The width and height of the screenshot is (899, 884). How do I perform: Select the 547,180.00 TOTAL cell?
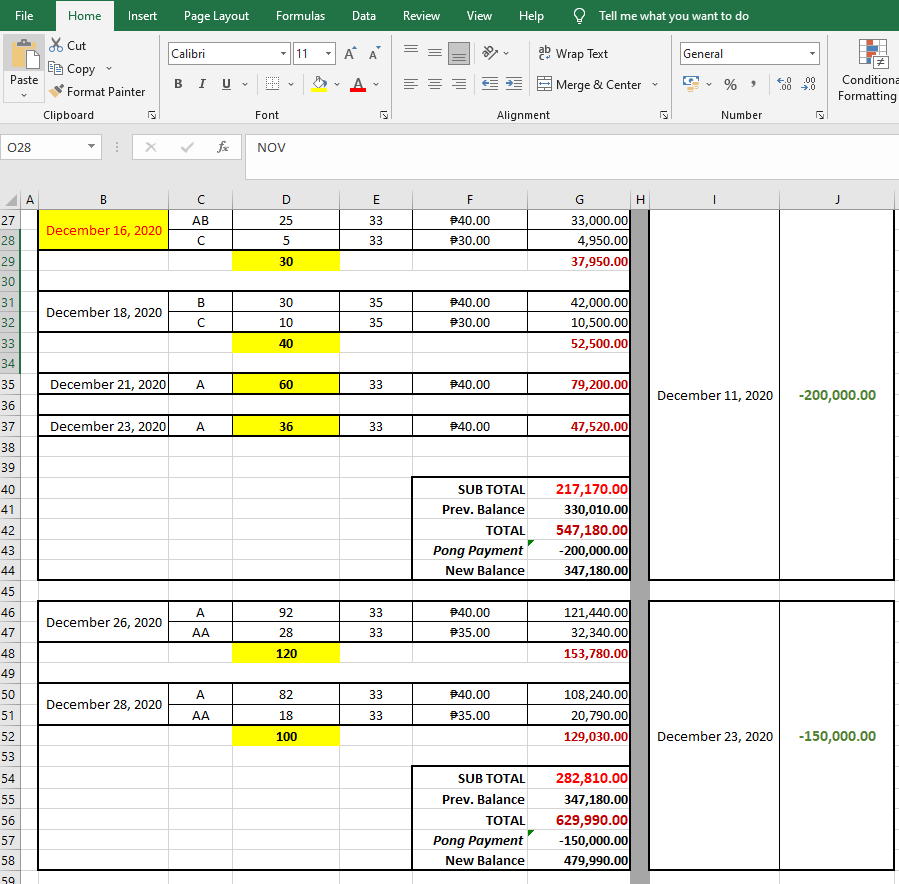click(x=579, y=530)
